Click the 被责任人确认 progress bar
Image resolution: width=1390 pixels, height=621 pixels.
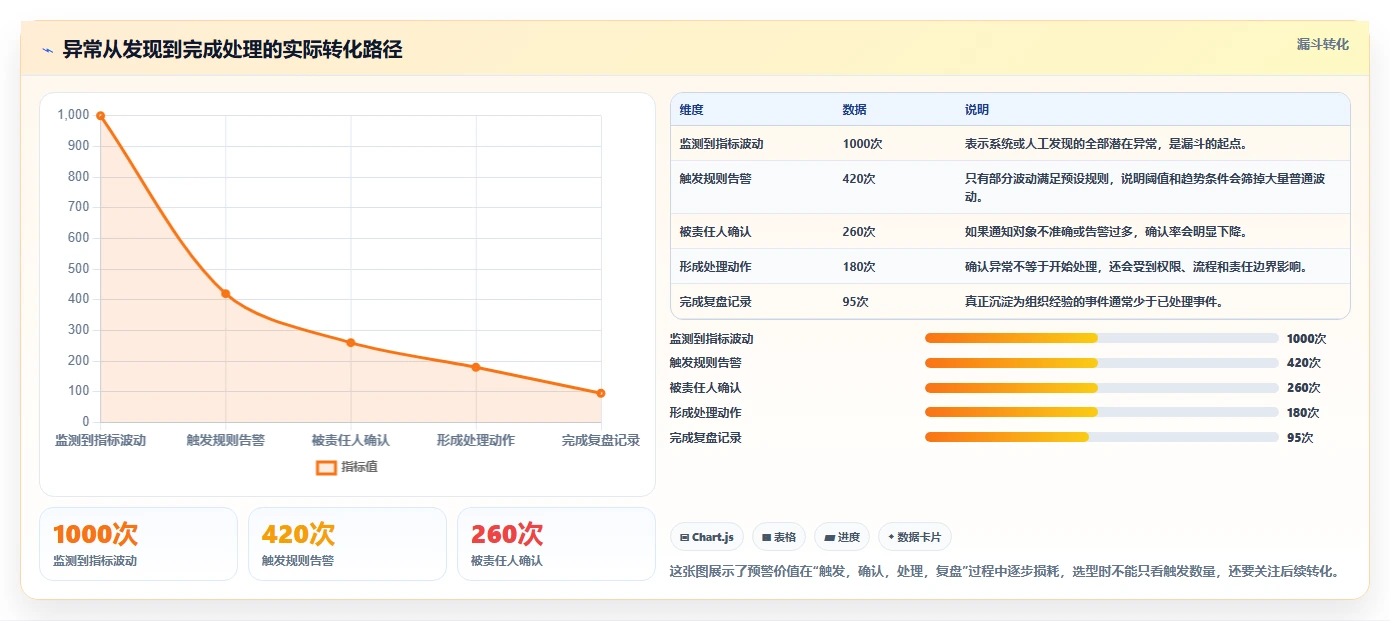click(1102, 388)
